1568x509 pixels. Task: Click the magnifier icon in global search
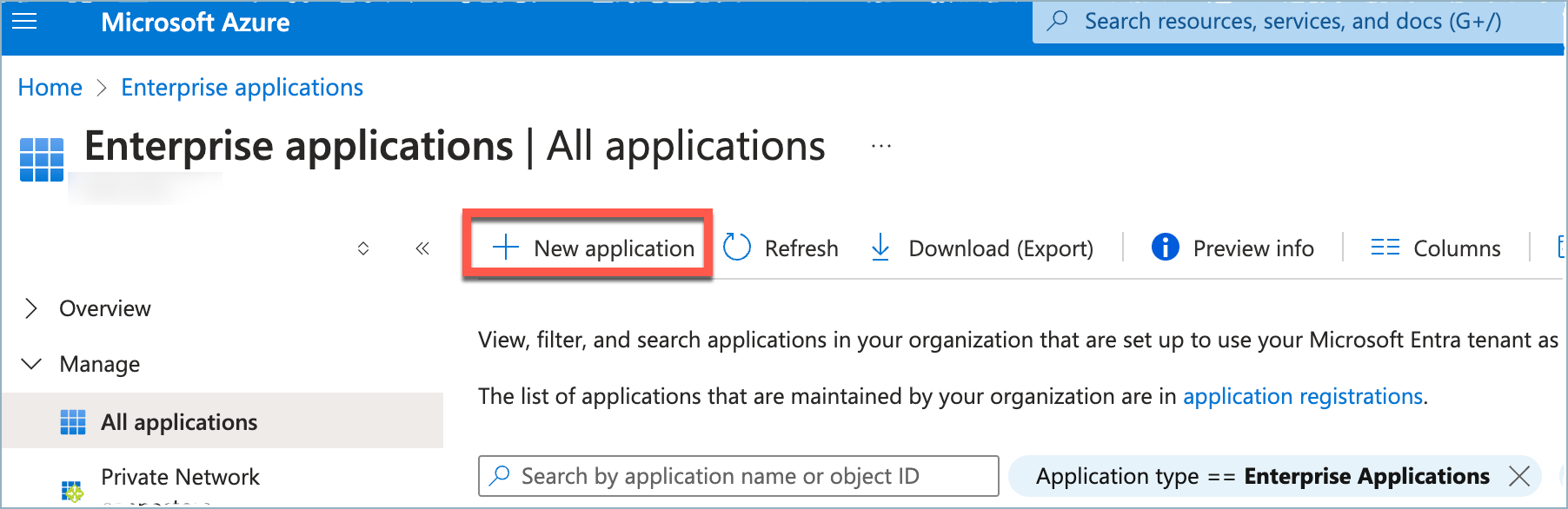[x=1058, y=21]
